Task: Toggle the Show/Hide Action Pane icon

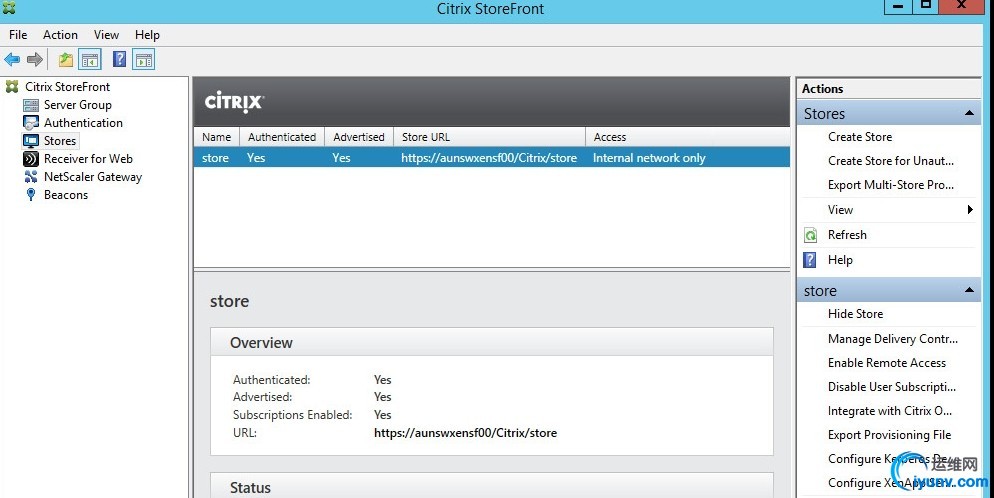Action: coord(144,60)
